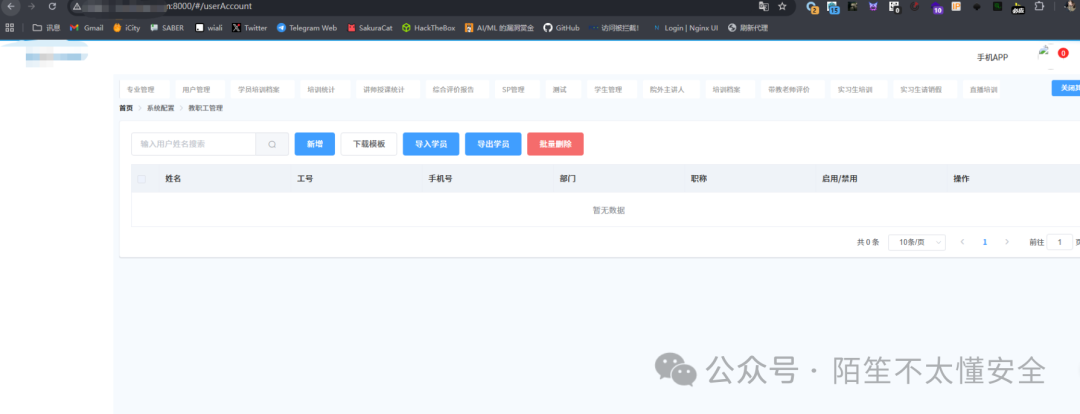Open the browser extensions puzzle icon
Viewport: 1080px width, 414px height.
tap(1039, 6)
